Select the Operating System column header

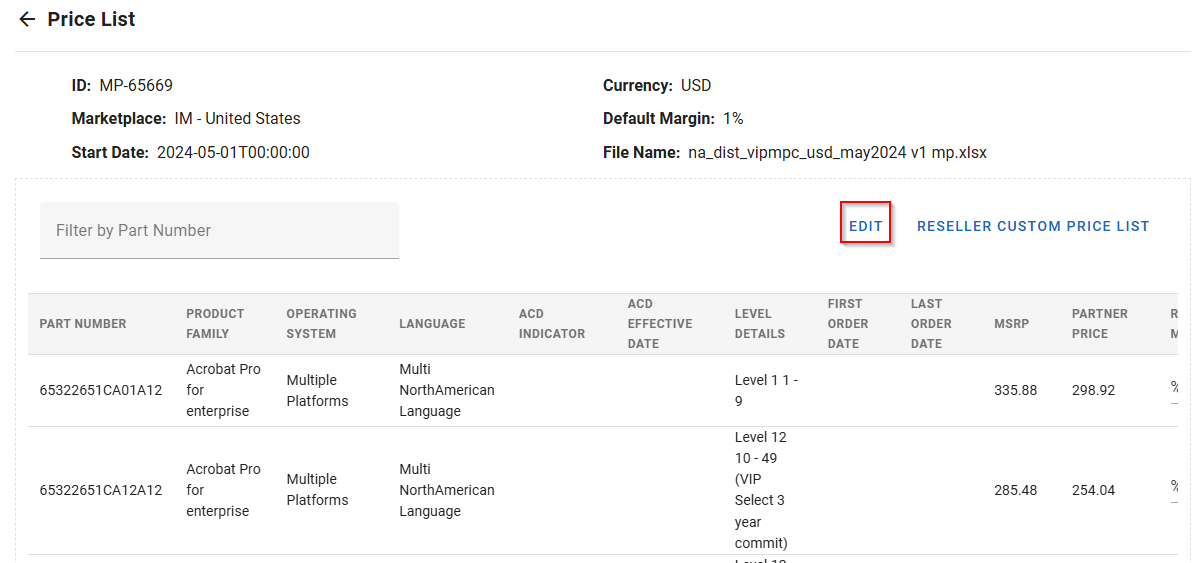(321, 324)
